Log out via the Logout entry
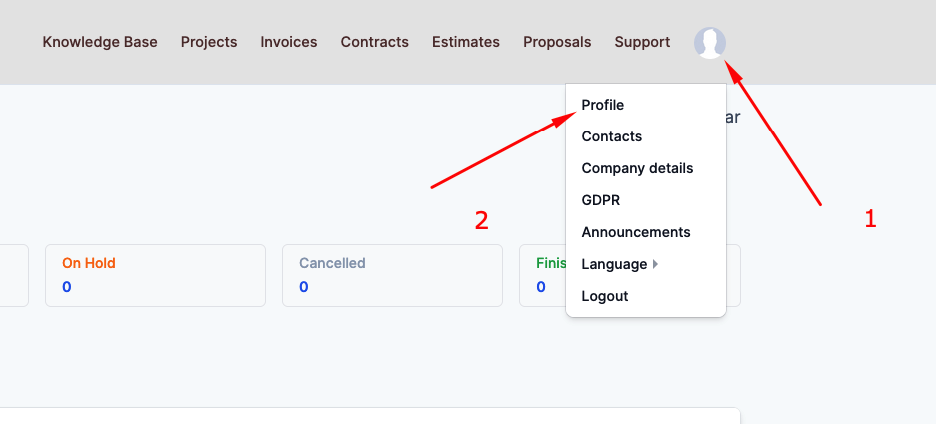Viewport: 936px width, 424px height. (x=605, y=296)
